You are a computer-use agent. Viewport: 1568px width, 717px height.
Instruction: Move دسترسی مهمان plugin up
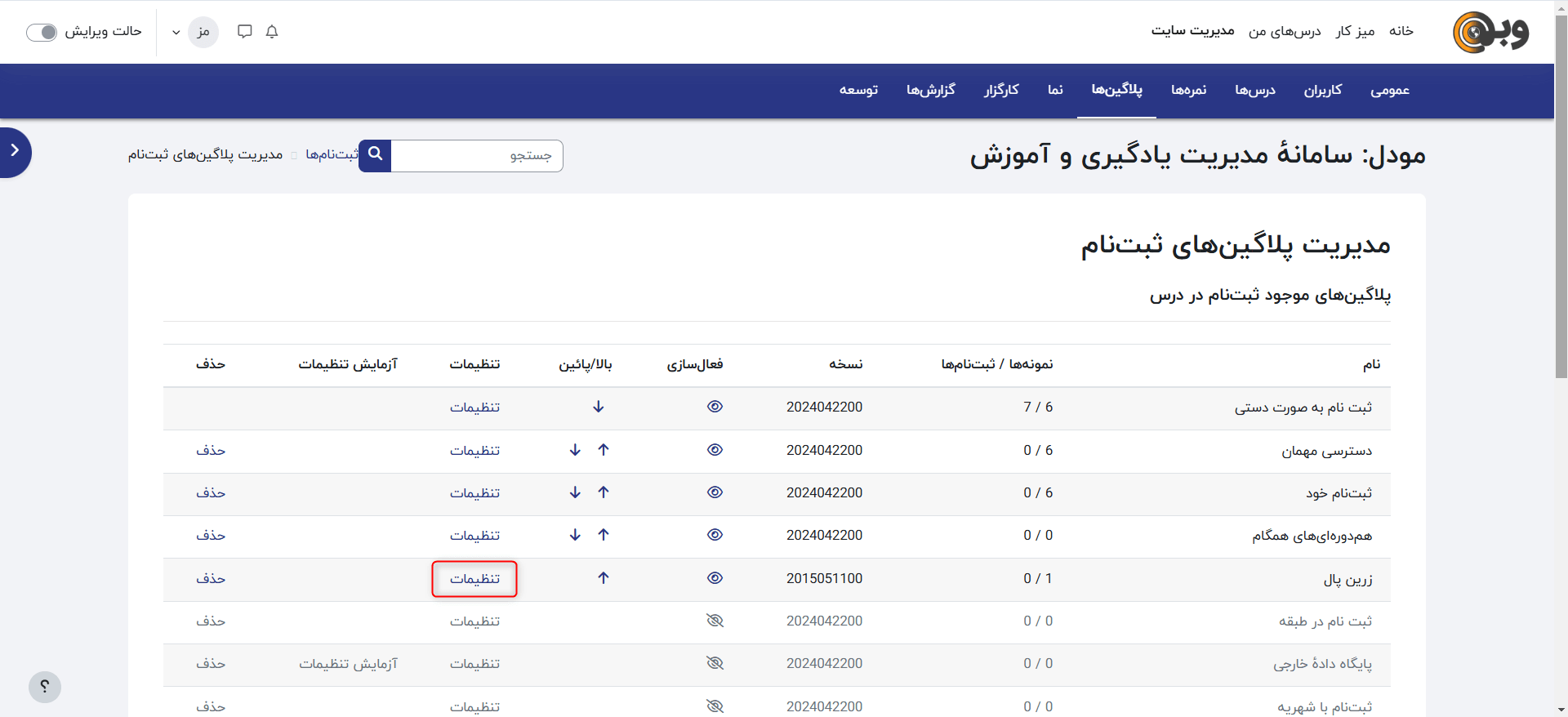pyautogui.click(x=604, y=450)
